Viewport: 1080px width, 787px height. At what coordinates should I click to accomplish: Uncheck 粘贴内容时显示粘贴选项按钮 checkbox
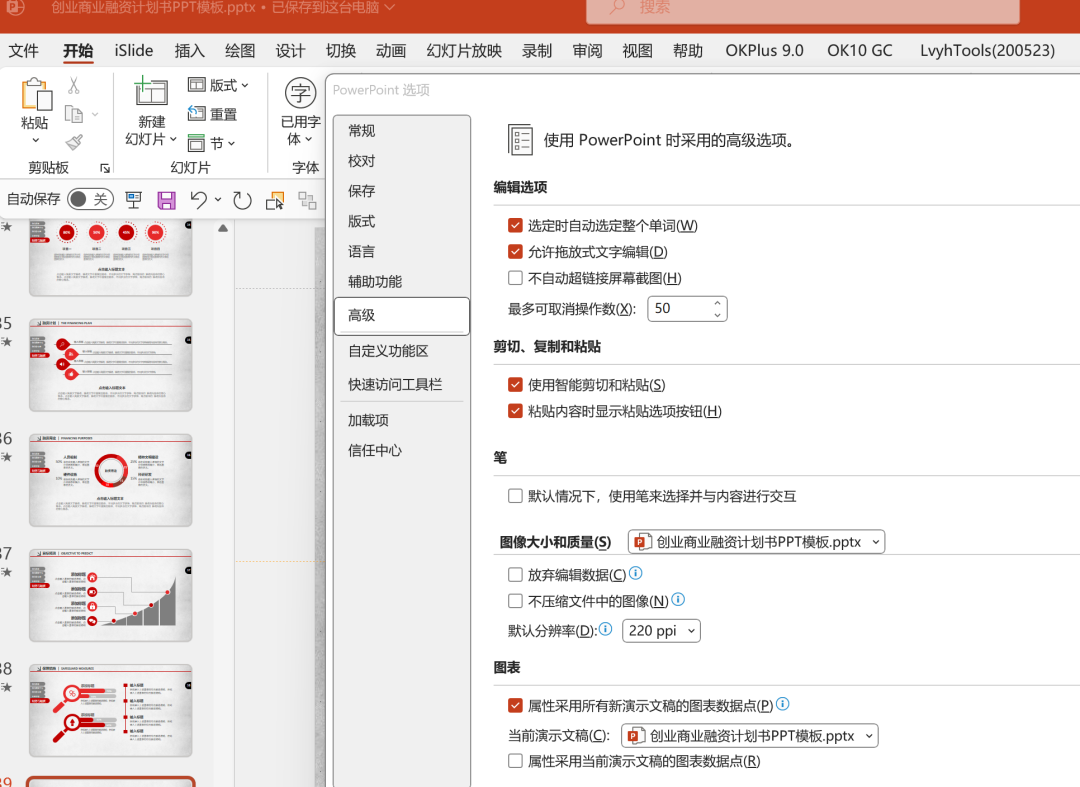(x=515, y=410)
